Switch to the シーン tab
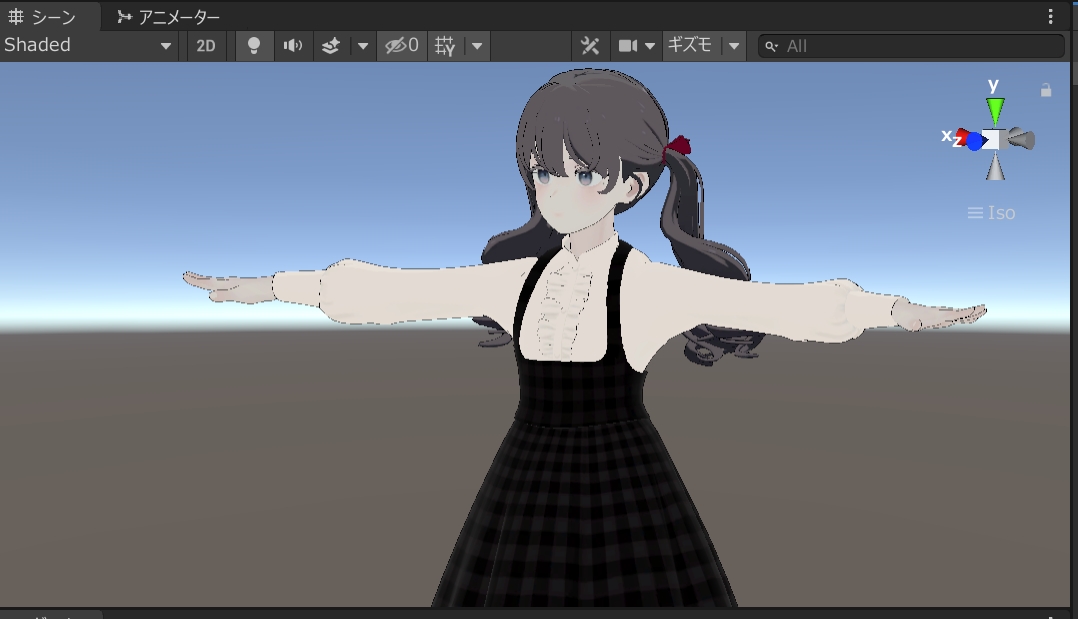 pos(43,17)
